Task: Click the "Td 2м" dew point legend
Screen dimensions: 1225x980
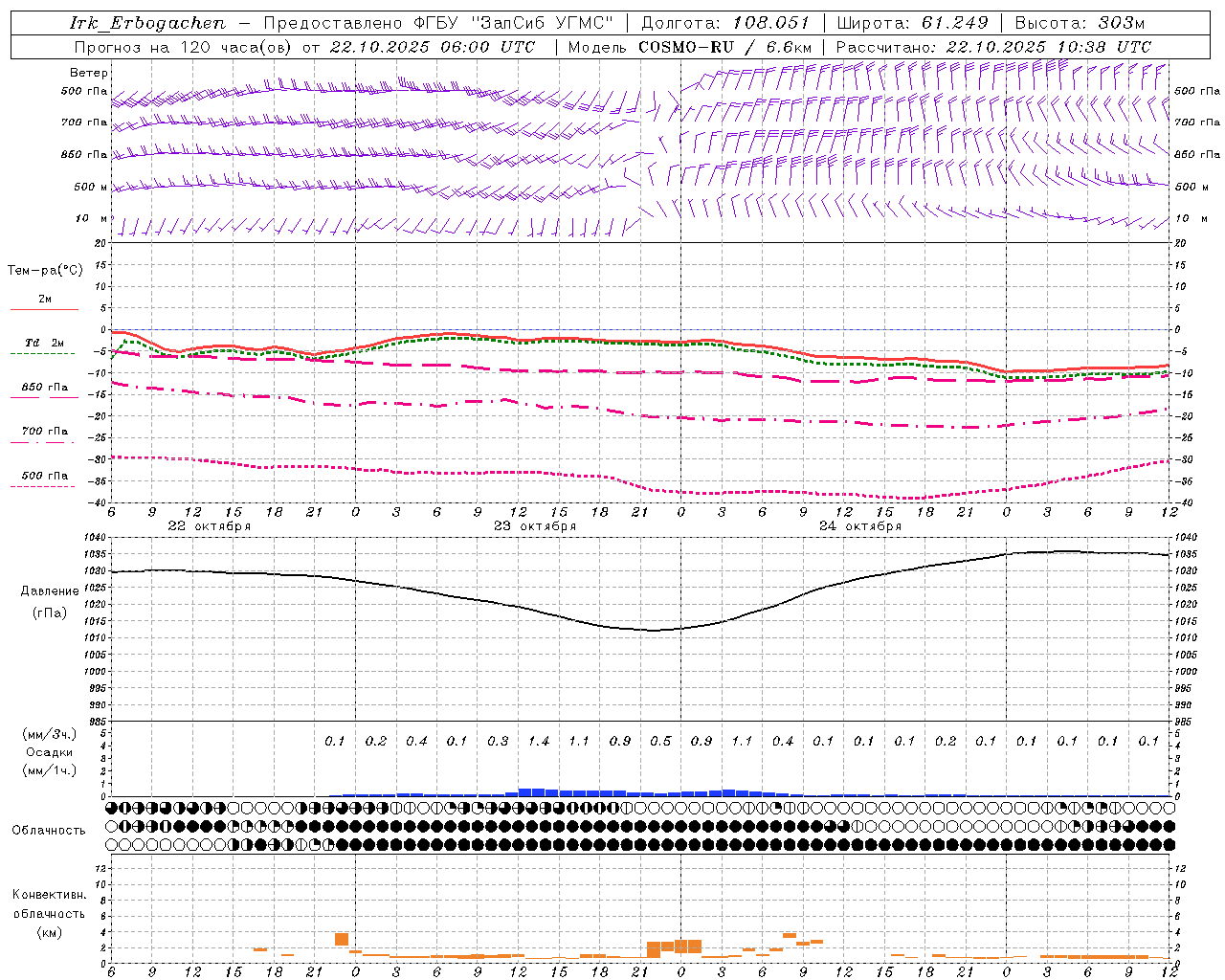Action: click(44, 343)
